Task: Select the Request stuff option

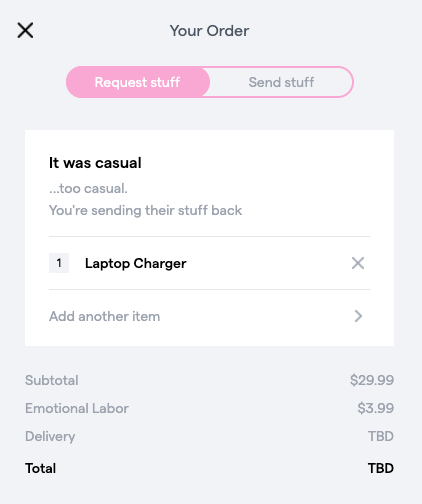Action: (x=138, y=82)
